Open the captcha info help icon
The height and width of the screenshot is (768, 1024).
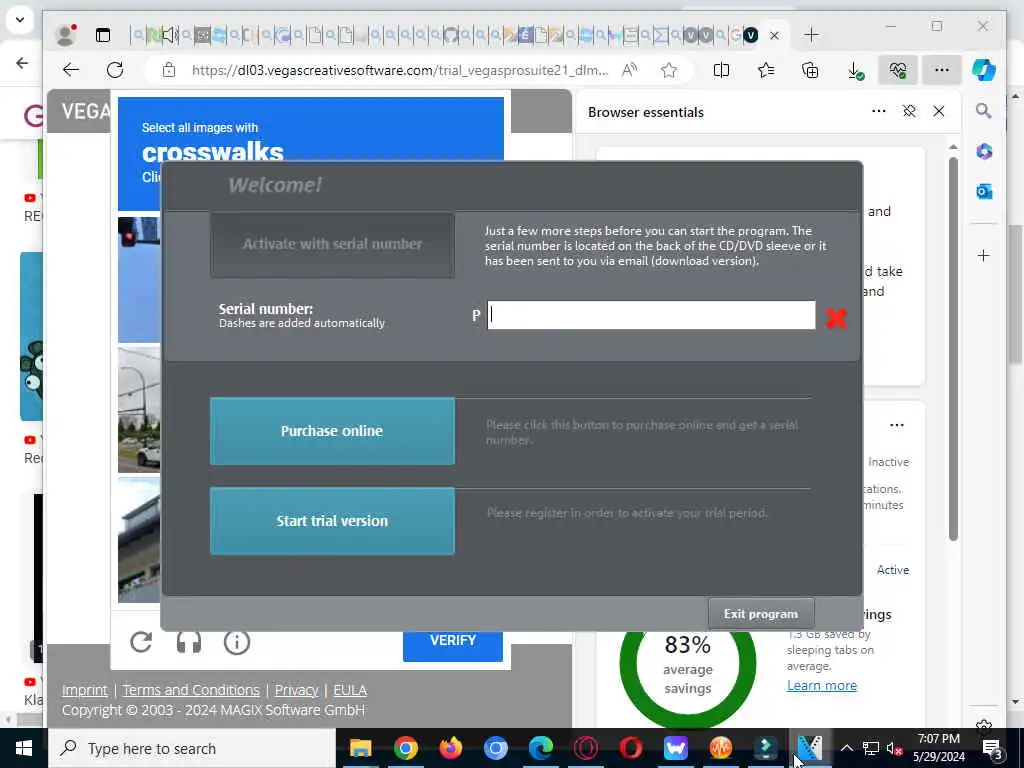236,642
